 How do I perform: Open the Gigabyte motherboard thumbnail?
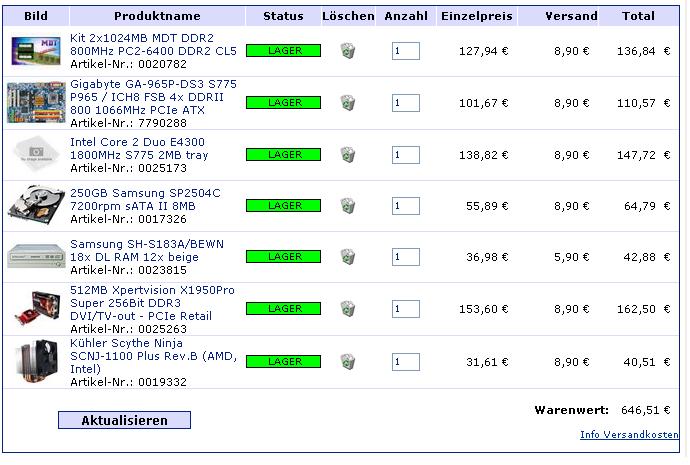(x=36, y=103)
